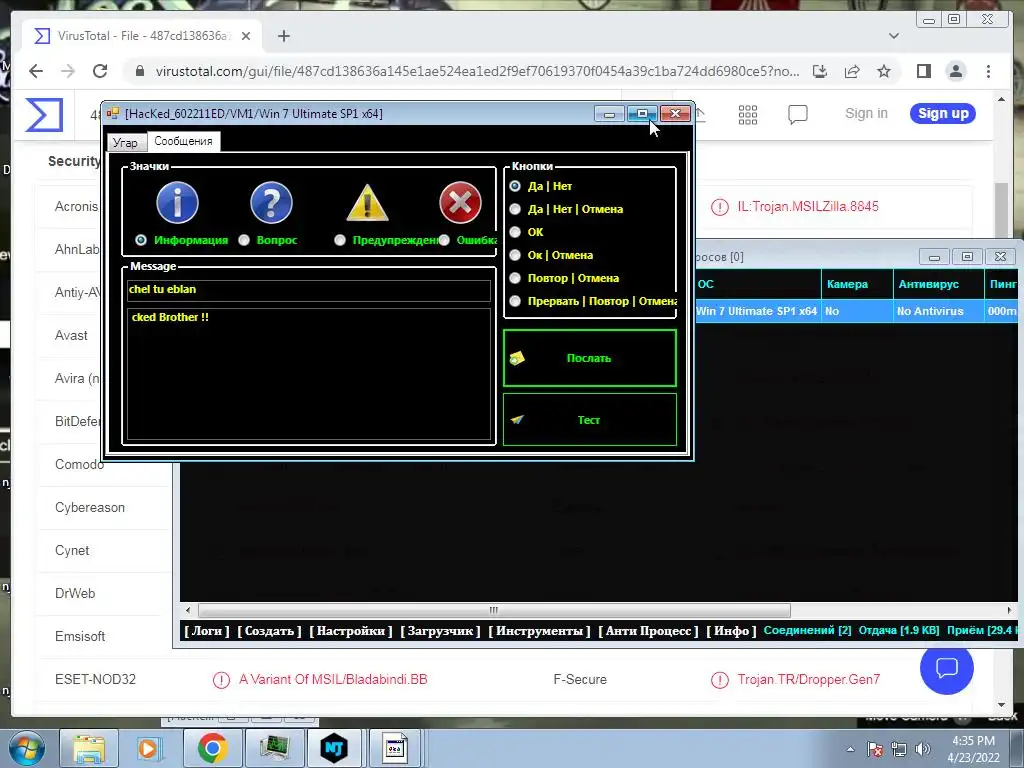Open a new Chrome tab
Viewport: 1024px width, 768px height.
[x=283, y=36]
